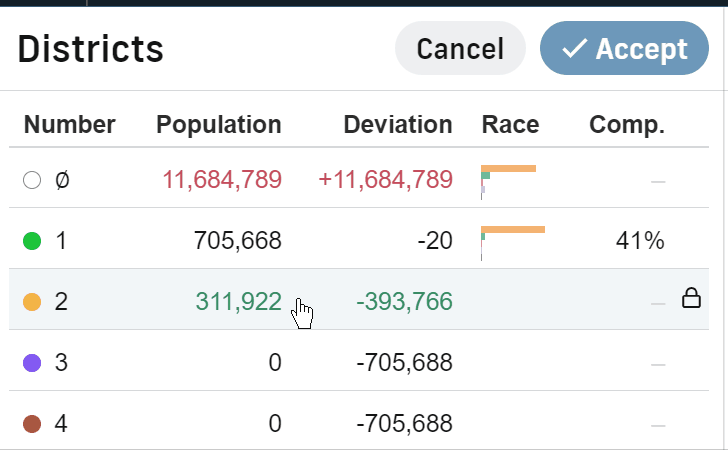This screenshot has width=728, height=450.
Task: Click the Comp. column header
Action: click(627, 124)
